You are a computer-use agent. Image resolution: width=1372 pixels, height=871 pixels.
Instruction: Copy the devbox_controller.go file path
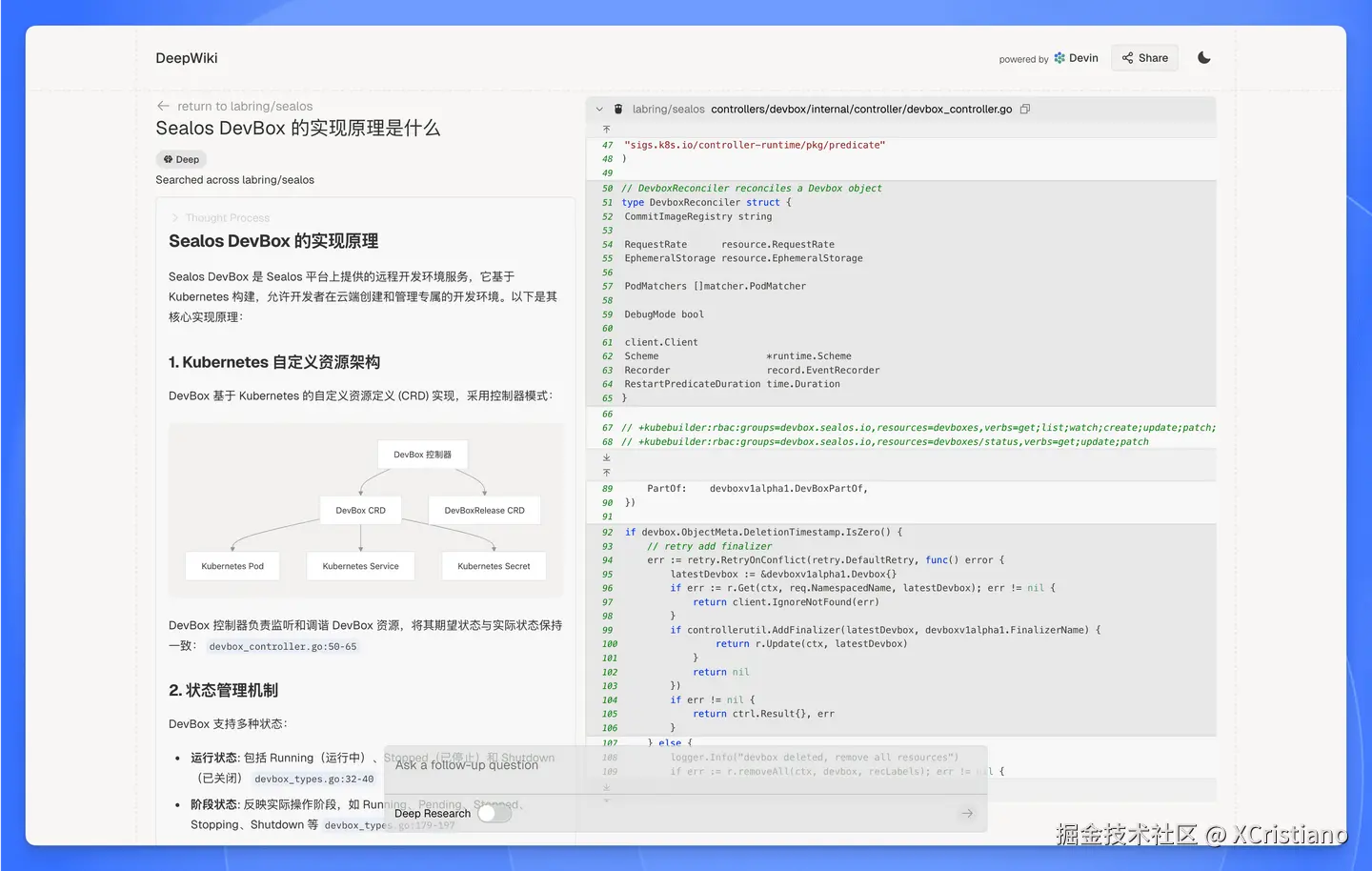tap(1025, 110)
